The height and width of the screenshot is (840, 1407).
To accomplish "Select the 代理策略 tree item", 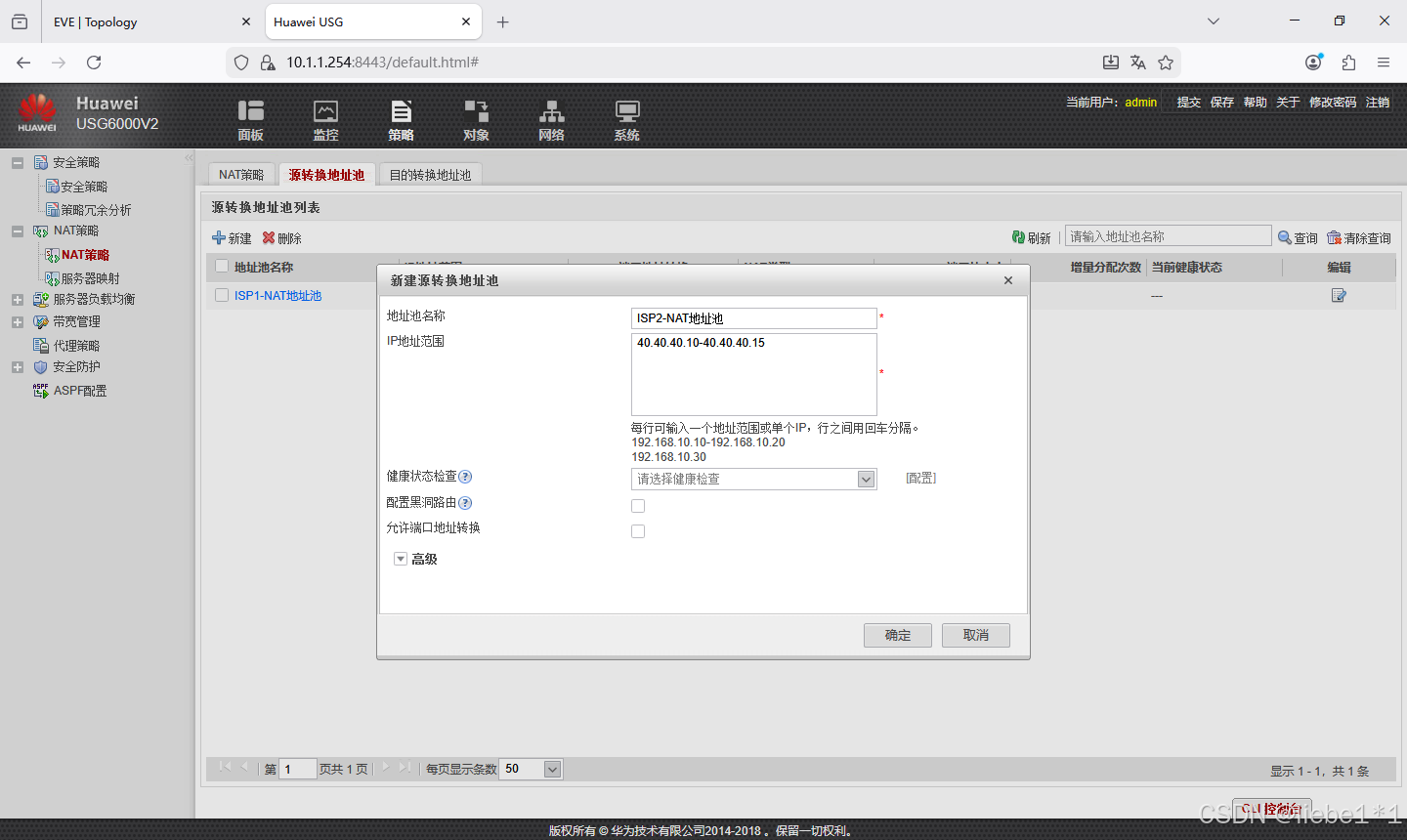I will pos(76,346).
